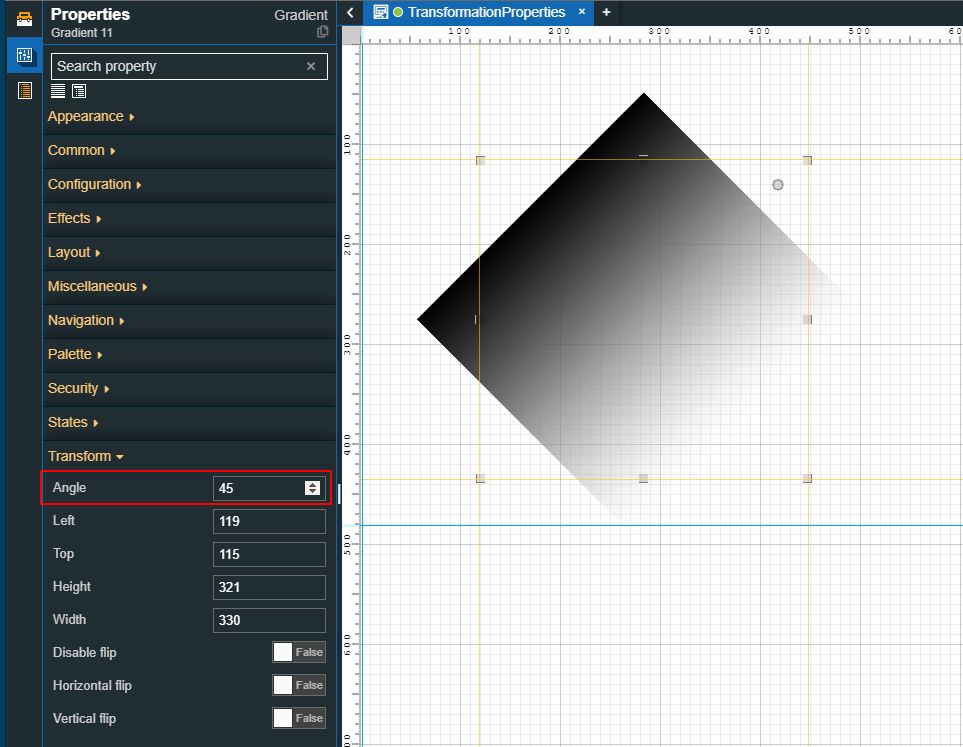Screen dimensions: 963x747
Task: Open the orange list panel icon in sidebar
Action: (x=24, y=91)
